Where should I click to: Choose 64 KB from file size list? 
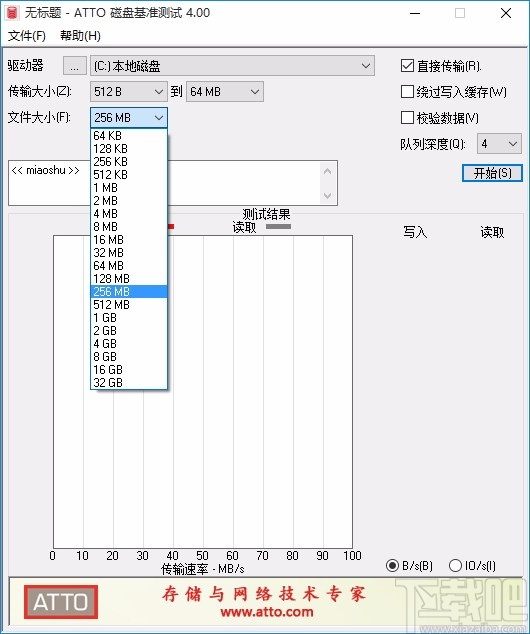click(x=129, y=136)
